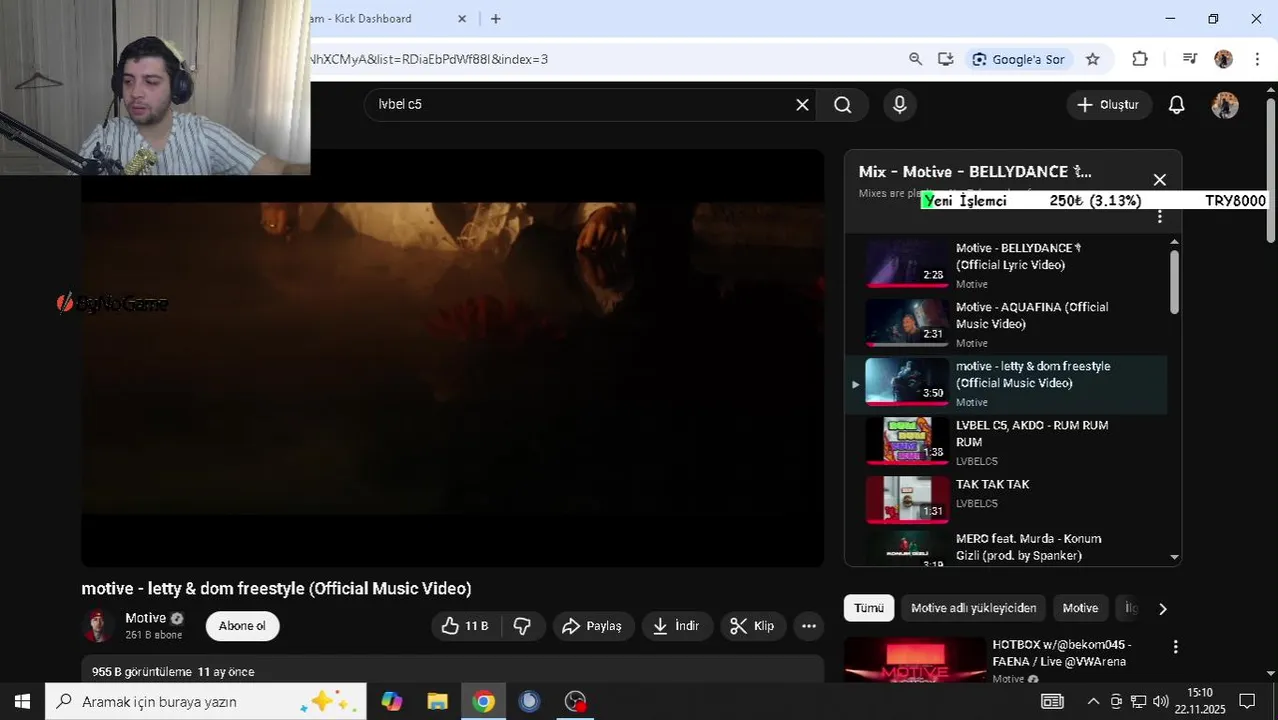Share the video via Paylaş

(x=593, y=626)
